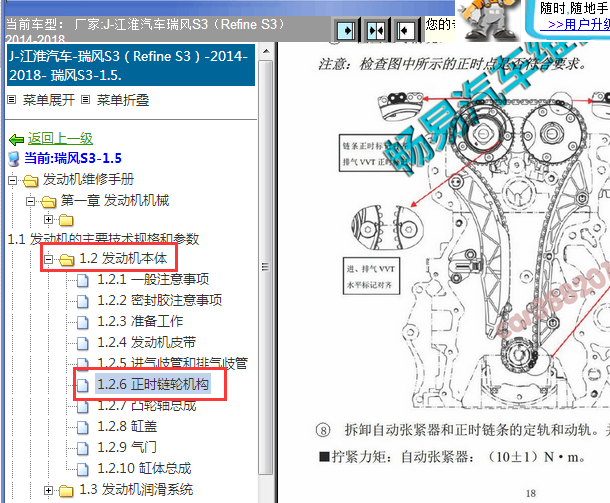This screenshot has height=503, width=610.
Task: Open 1.2.9 气门
Action: pos(127,447)
